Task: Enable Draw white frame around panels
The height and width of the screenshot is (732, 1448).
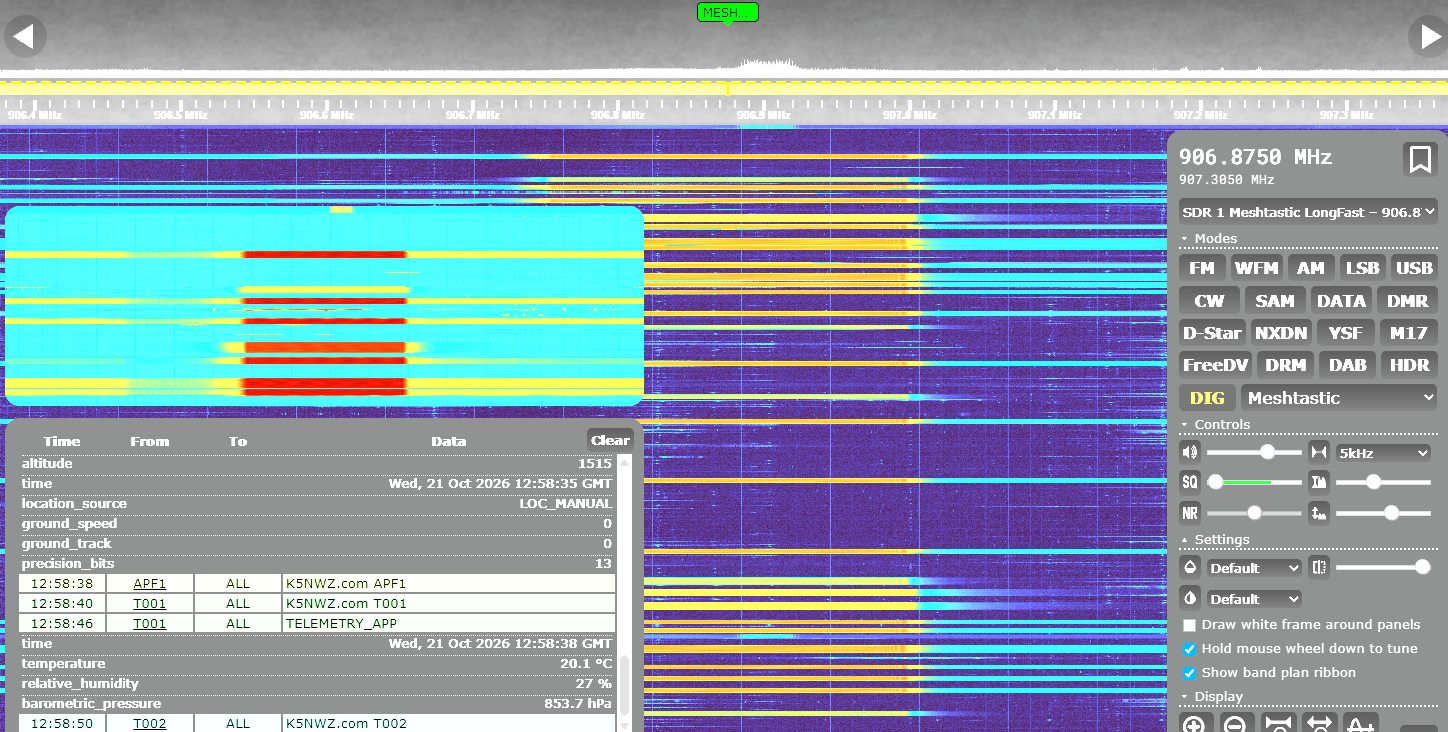Action: 1189,625
